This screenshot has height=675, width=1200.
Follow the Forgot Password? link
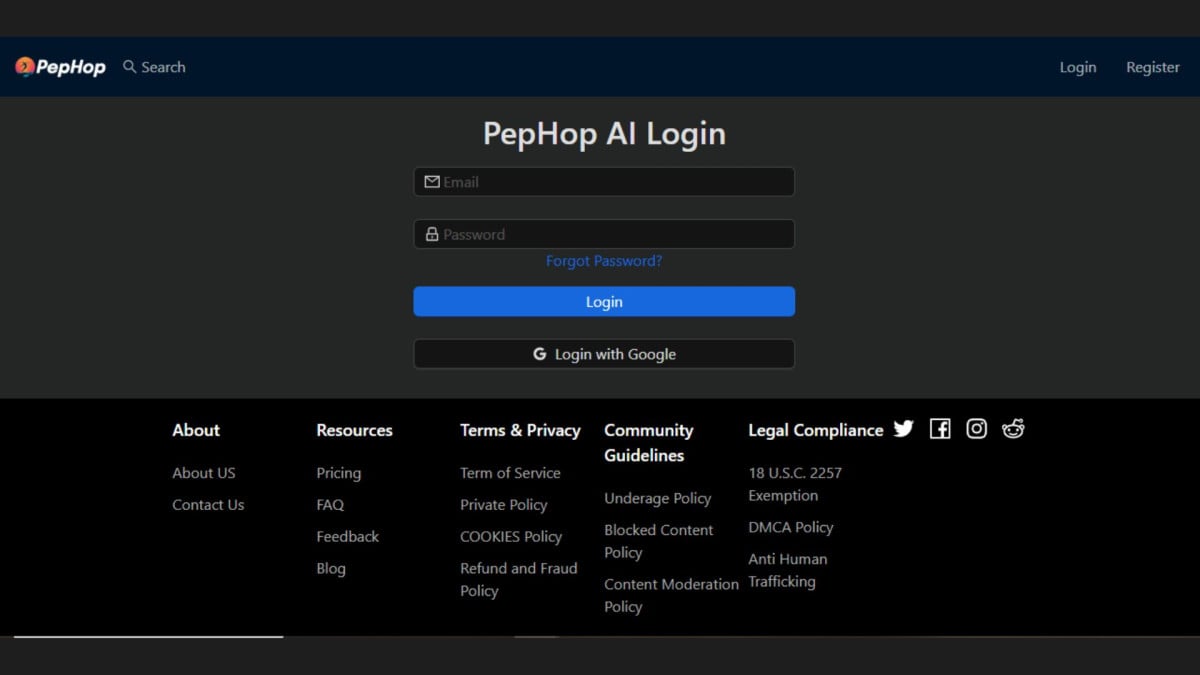click(604, 261)
